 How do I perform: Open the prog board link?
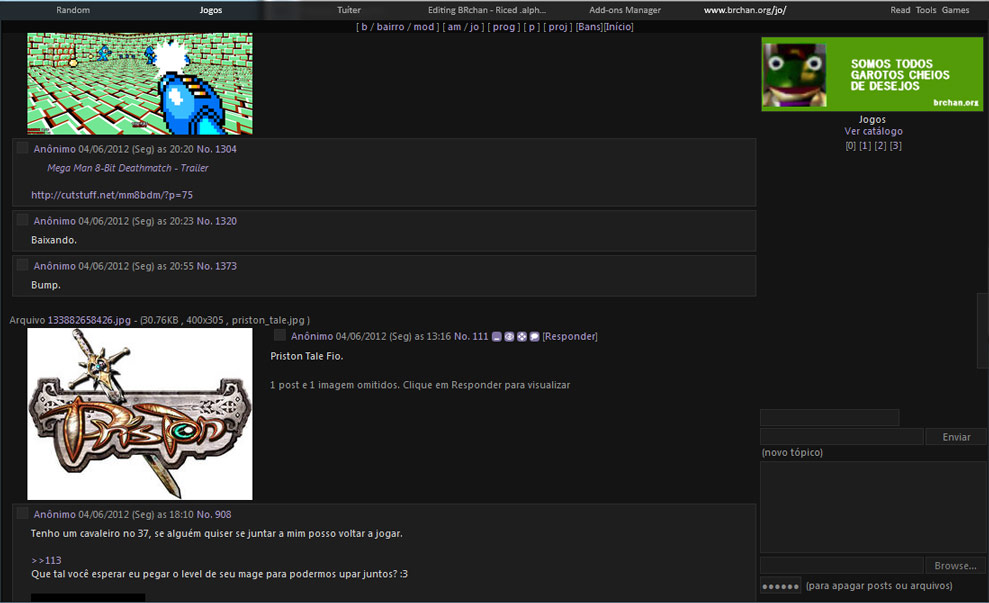click(504, 27)
